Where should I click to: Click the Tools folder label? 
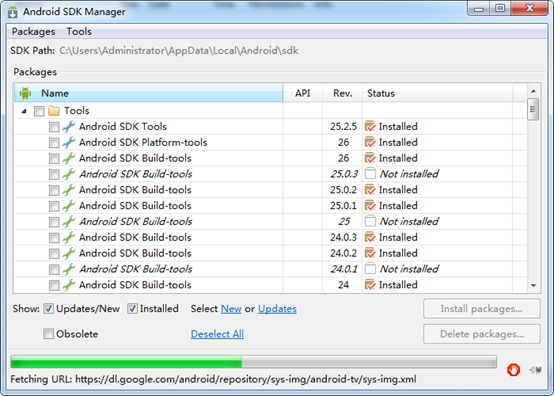76,111
